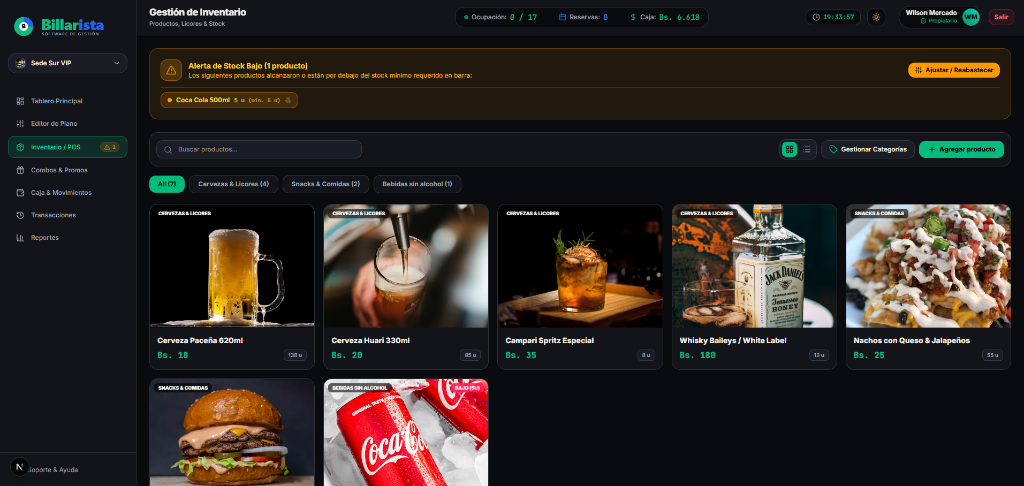
Task: Go to Editor de Plano
Action: pyautogui.click(x=68, y=123)
